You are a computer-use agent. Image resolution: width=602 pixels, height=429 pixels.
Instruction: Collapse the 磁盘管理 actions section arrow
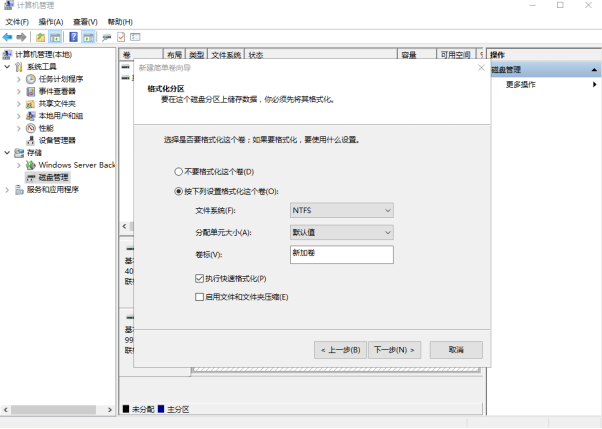(594, 70)
